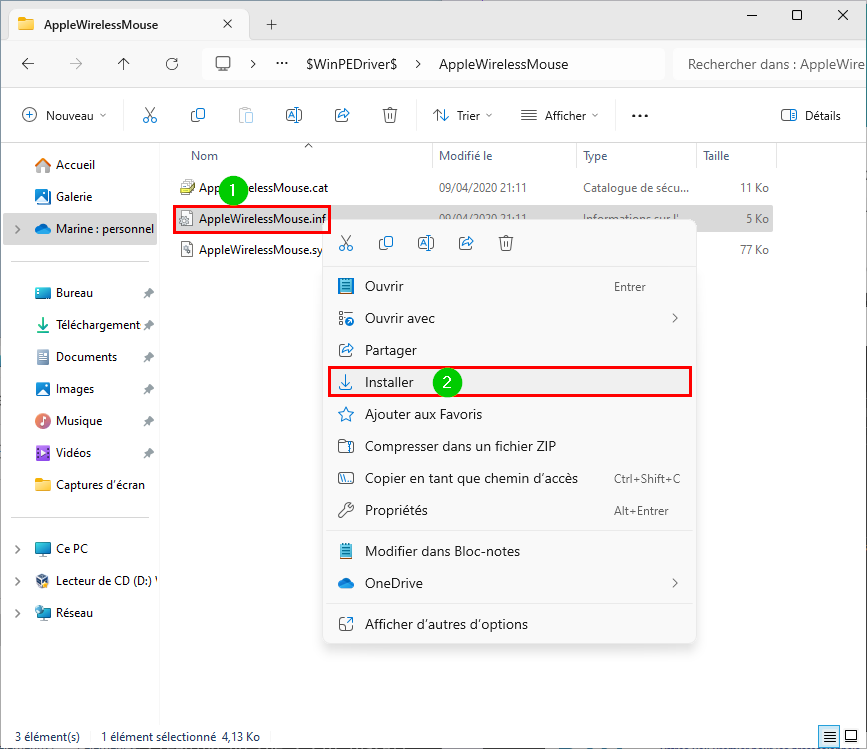Sort by the Nom column header
867x749 pixels.
point(205,156)
